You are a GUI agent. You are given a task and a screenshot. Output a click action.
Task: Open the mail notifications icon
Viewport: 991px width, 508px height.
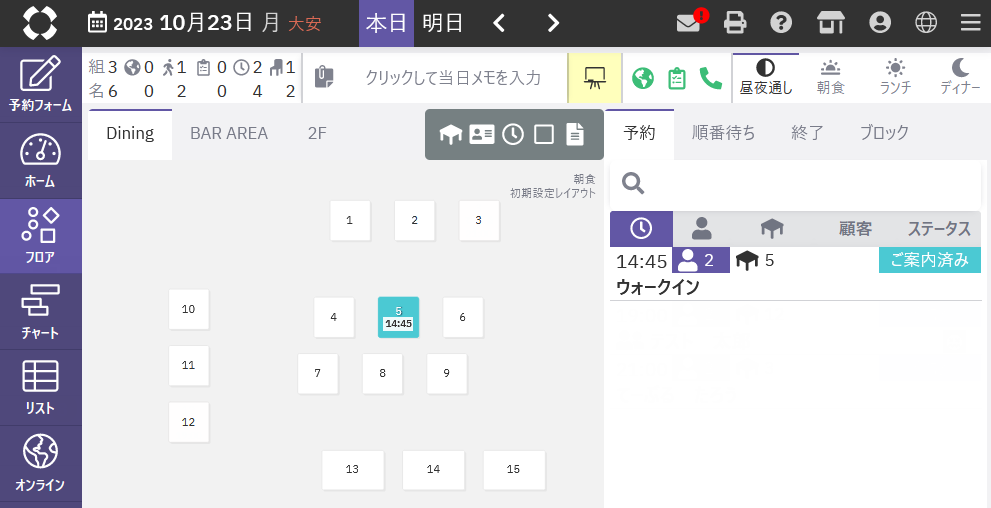(x=688, y=23)
